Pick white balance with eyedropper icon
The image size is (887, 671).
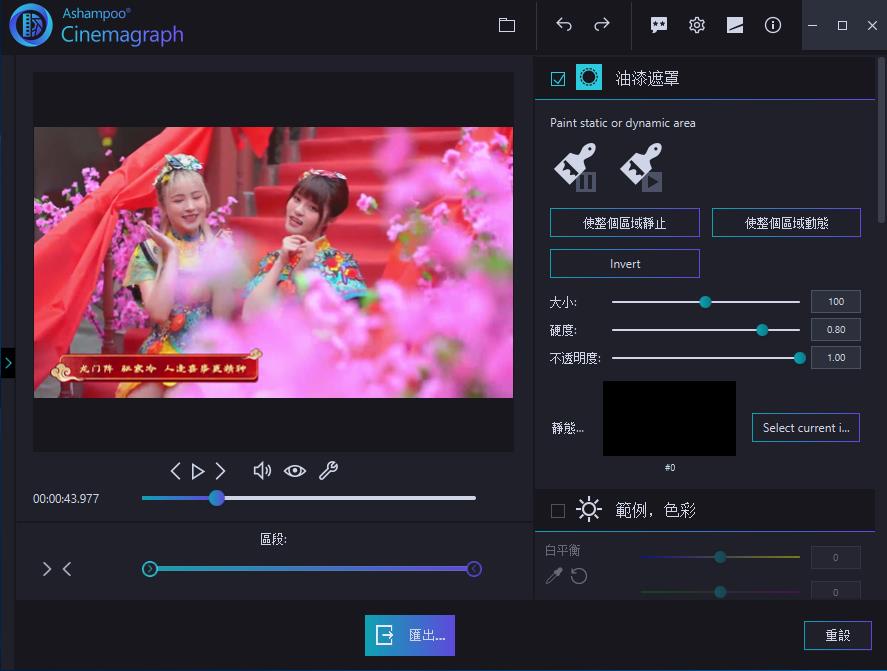(x=553, y=575)
